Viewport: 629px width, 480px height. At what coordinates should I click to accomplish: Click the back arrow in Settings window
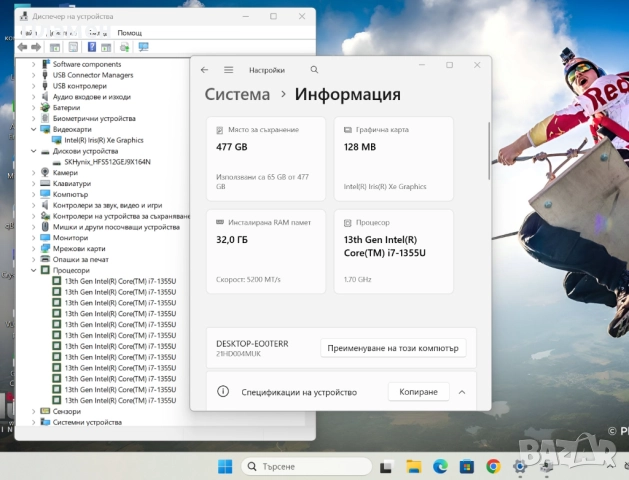[x=205, y=70]
